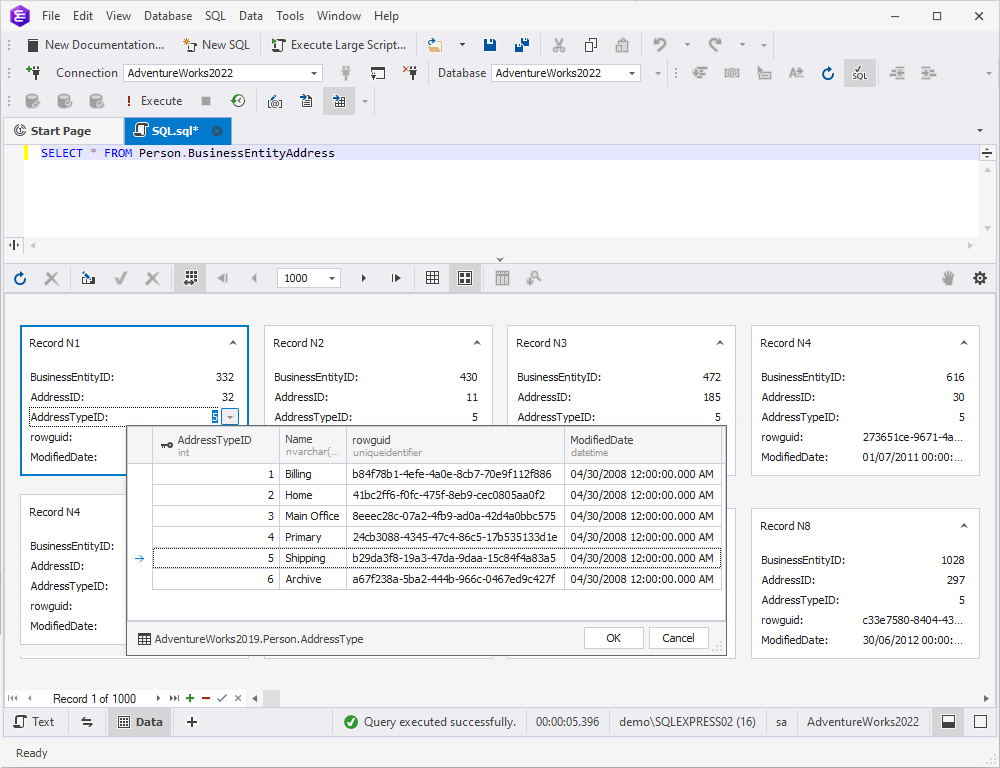Switch to card view layout
The image size is (1000, 768).
[465, 278]
